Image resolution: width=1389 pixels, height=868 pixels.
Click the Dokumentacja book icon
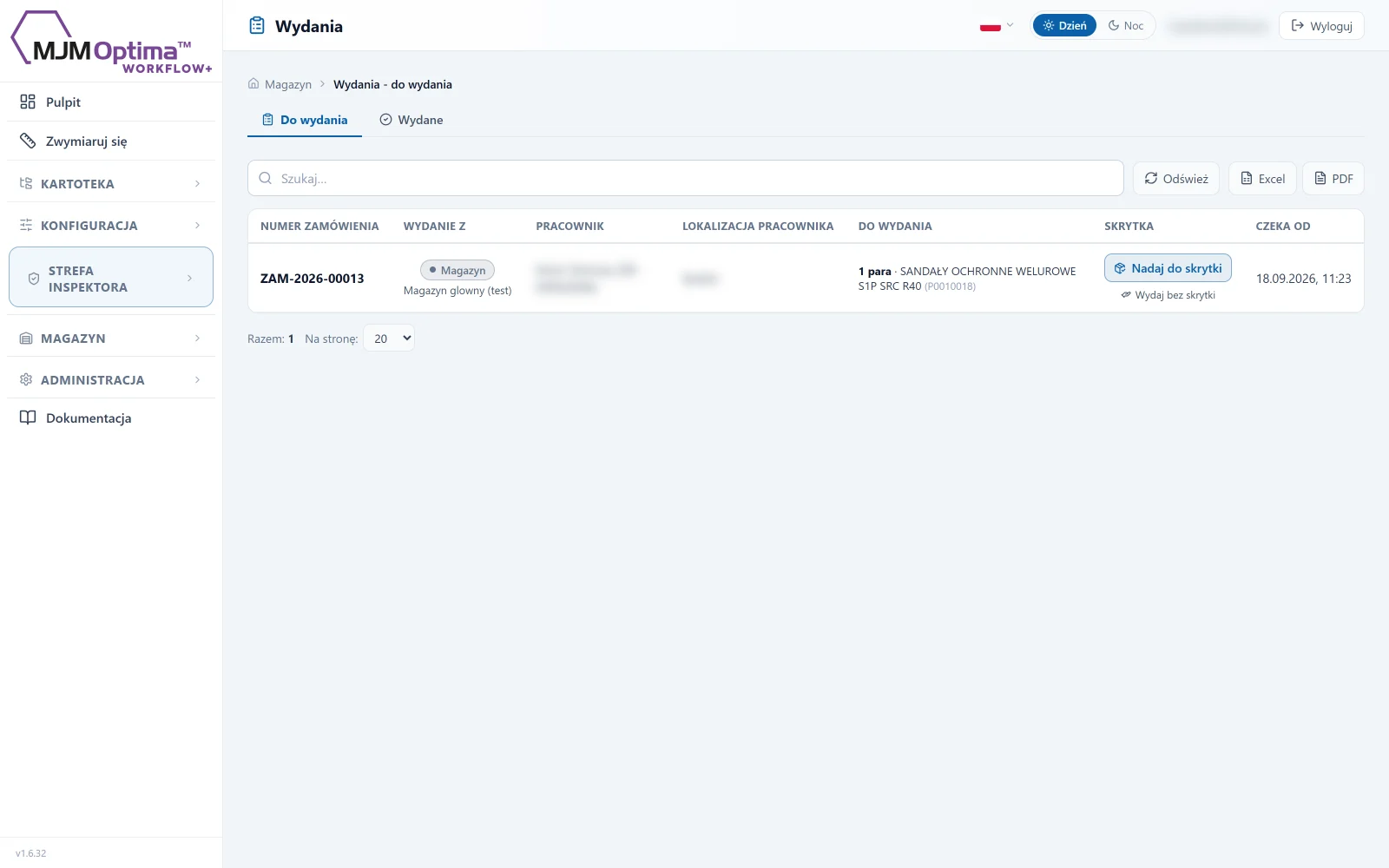pyautogui.click(x=28, y=418)
